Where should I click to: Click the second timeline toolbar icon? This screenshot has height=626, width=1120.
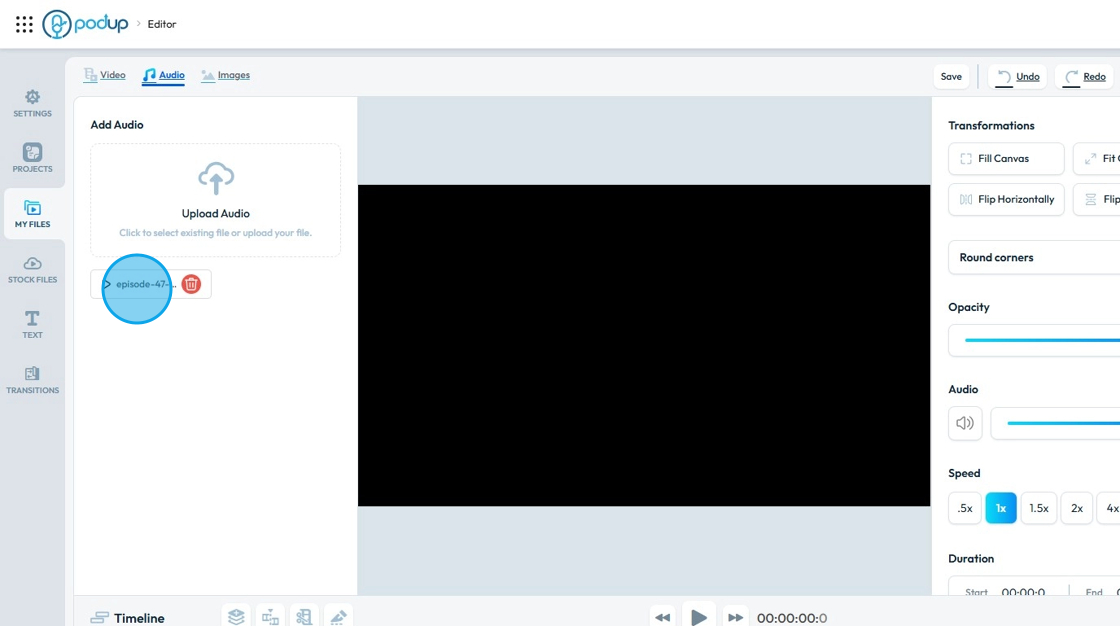pos(270,616)
